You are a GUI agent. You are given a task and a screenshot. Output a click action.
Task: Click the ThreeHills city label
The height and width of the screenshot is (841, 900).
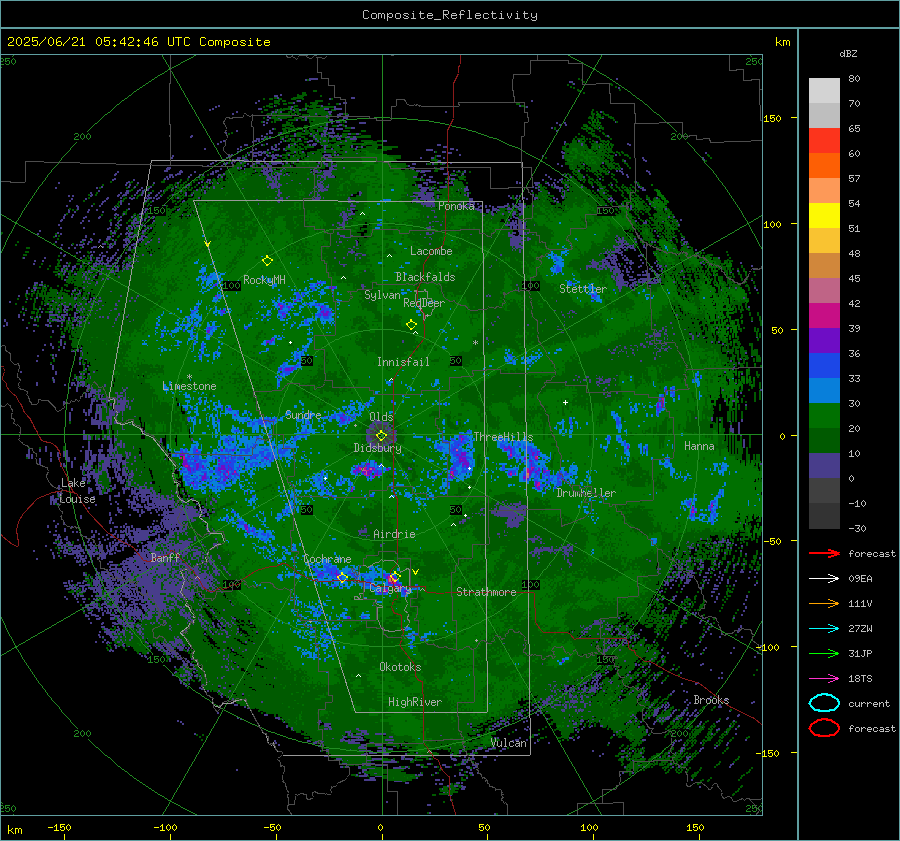(x=503, y=437)
